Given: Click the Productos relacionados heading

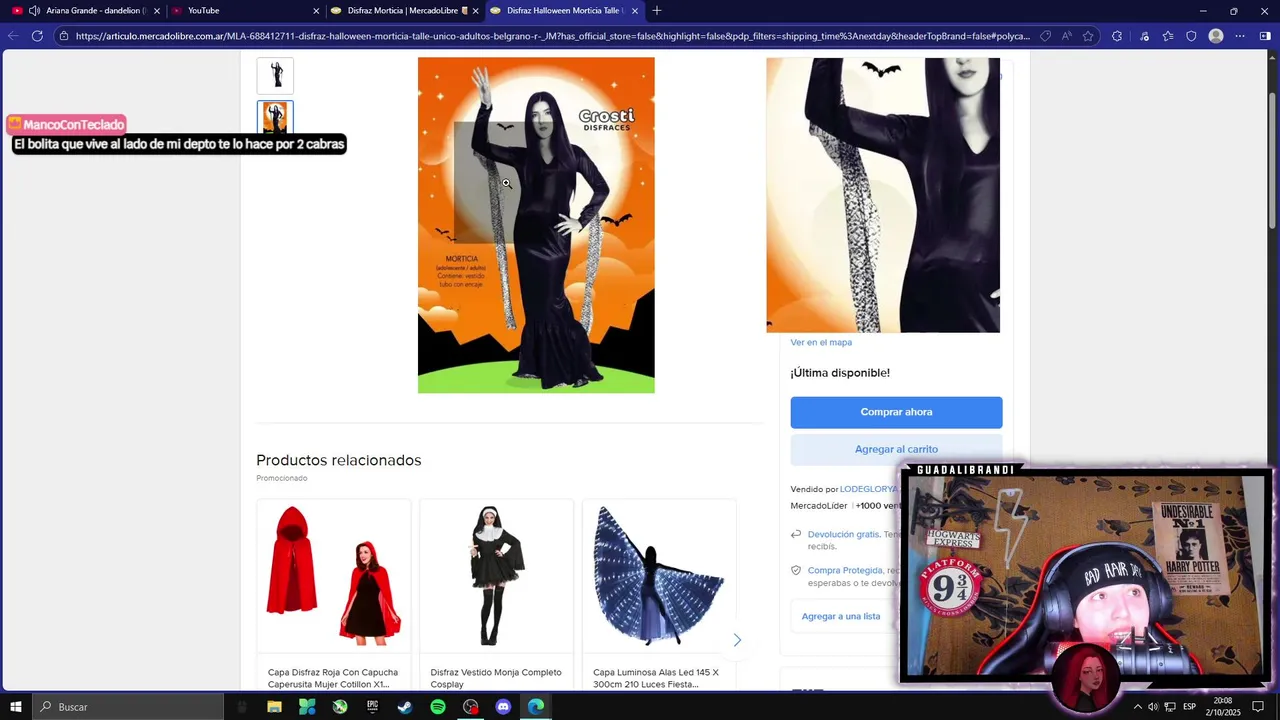Looking at the screenshot, I should (x=338, y=460).
